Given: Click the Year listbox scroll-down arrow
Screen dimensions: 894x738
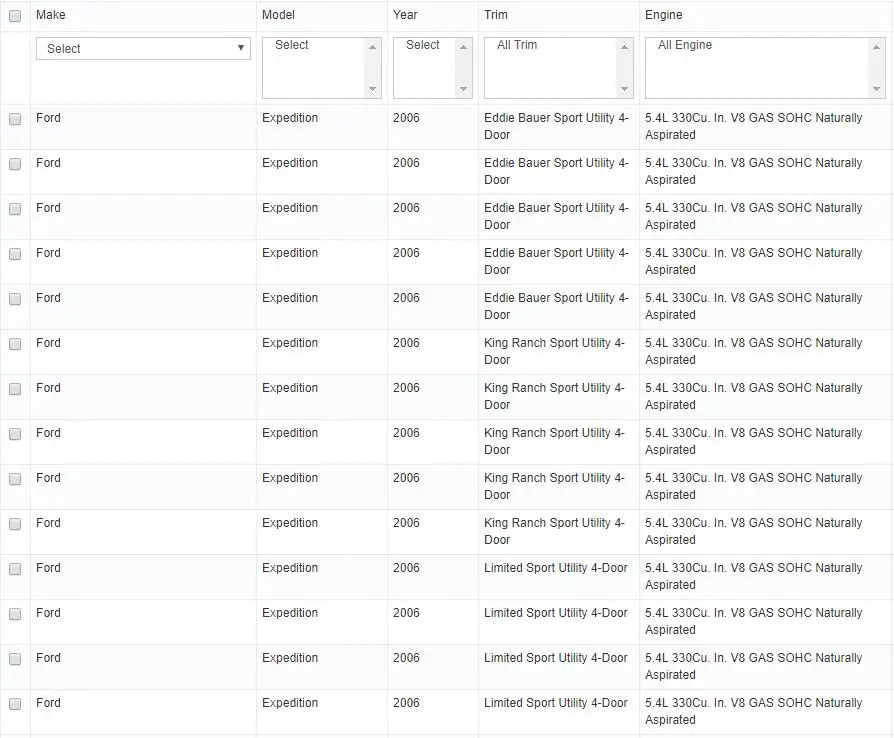Looking at the screenshot, I should click(x=463, y=89).
